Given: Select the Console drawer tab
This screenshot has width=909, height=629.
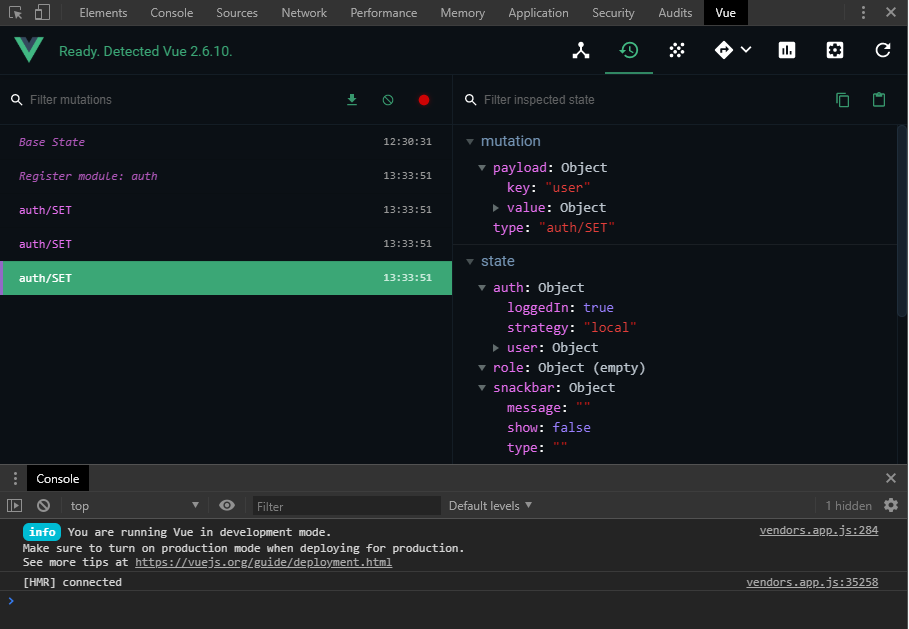Looking at the screenshot, I should [58, 478].
